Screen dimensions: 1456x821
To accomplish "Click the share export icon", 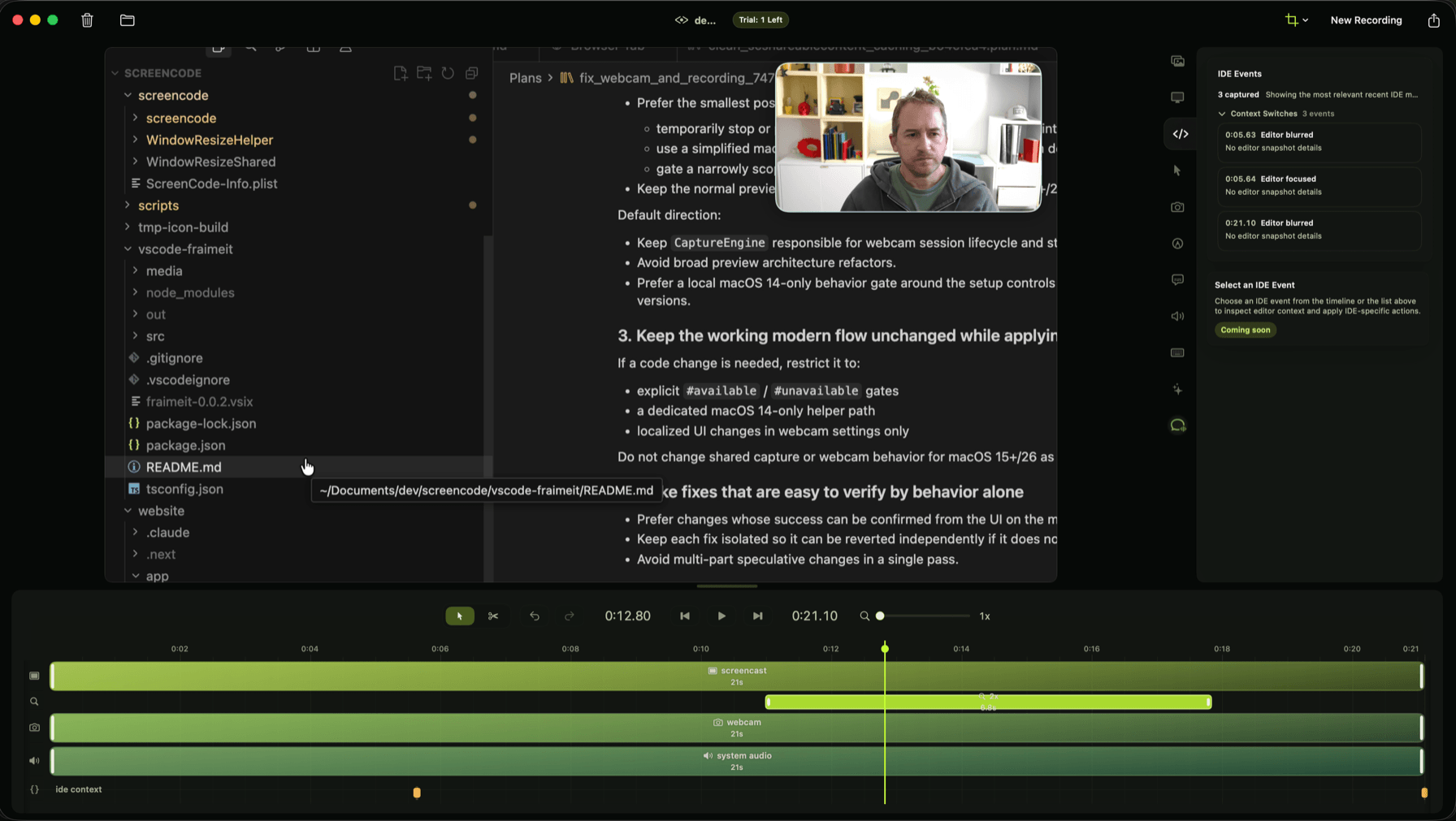I will point(1433,20).
